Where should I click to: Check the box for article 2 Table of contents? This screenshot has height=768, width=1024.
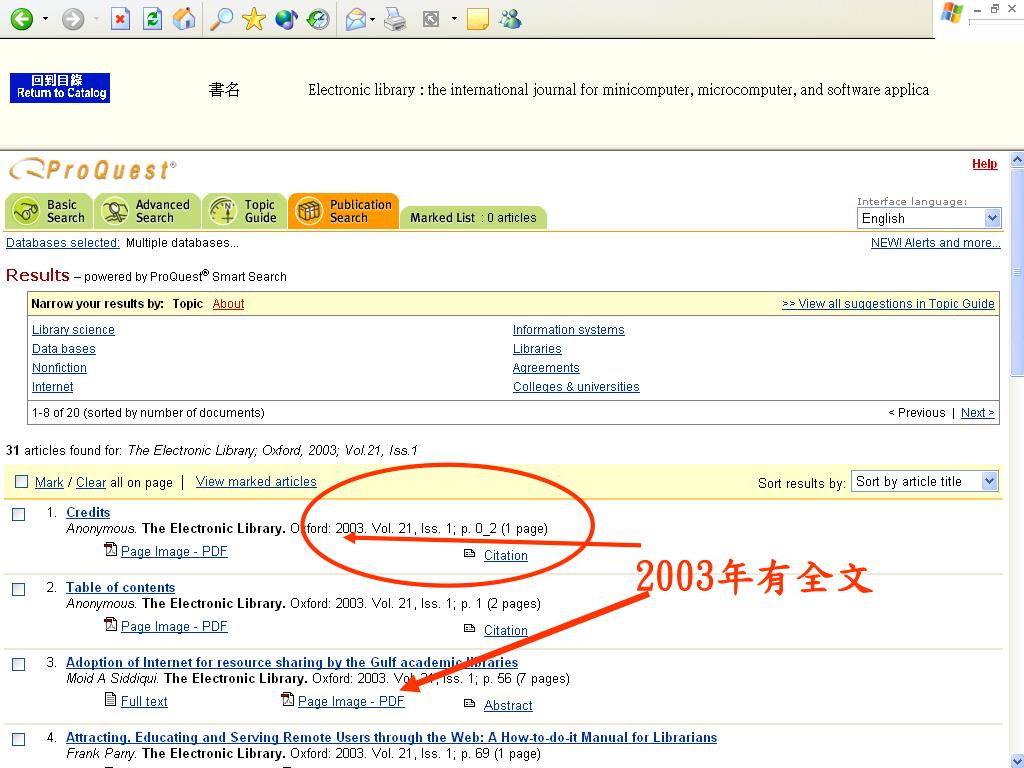tap(19, 590)
